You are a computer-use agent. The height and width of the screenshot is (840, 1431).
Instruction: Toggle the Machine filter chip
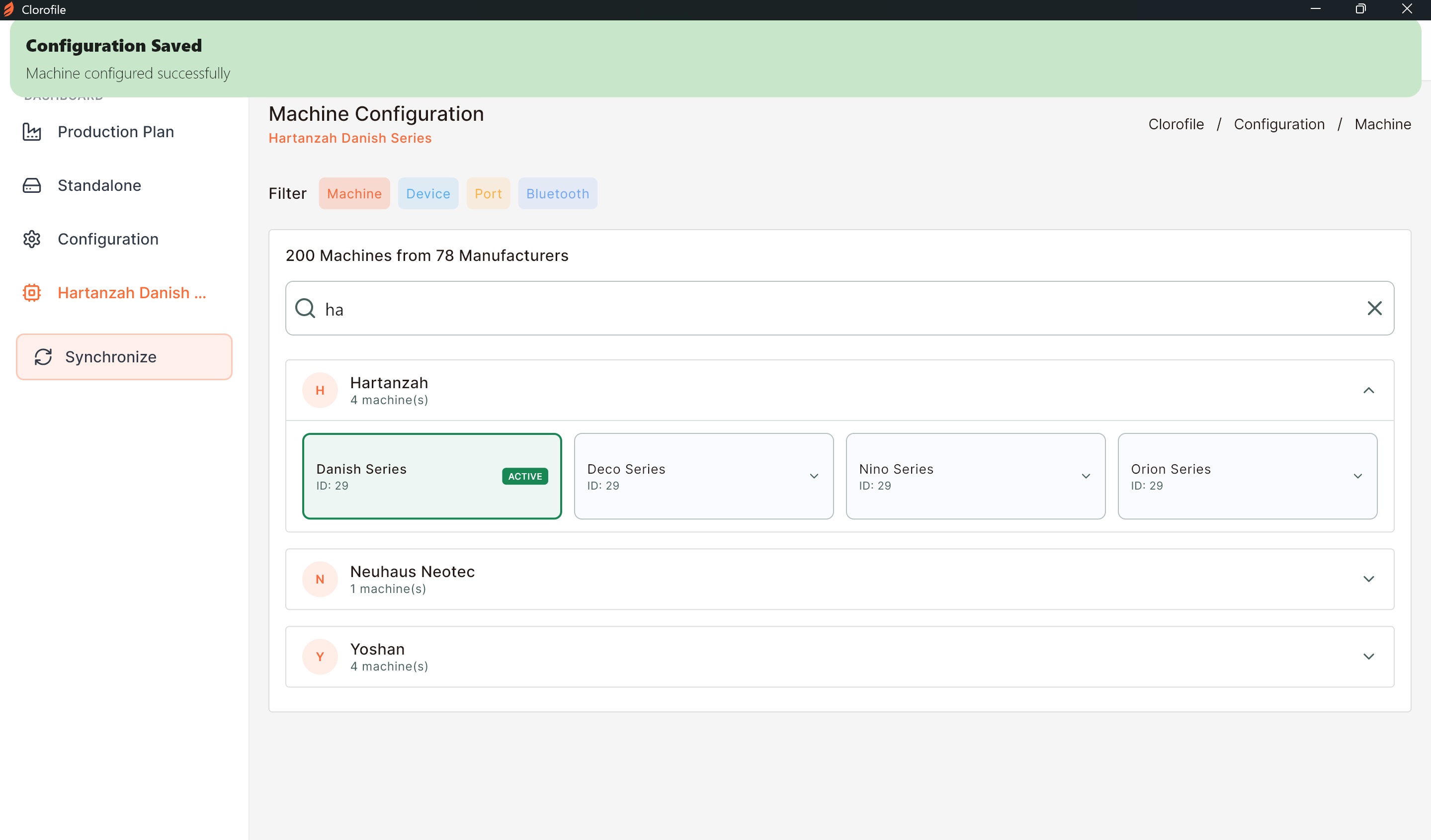354,194
